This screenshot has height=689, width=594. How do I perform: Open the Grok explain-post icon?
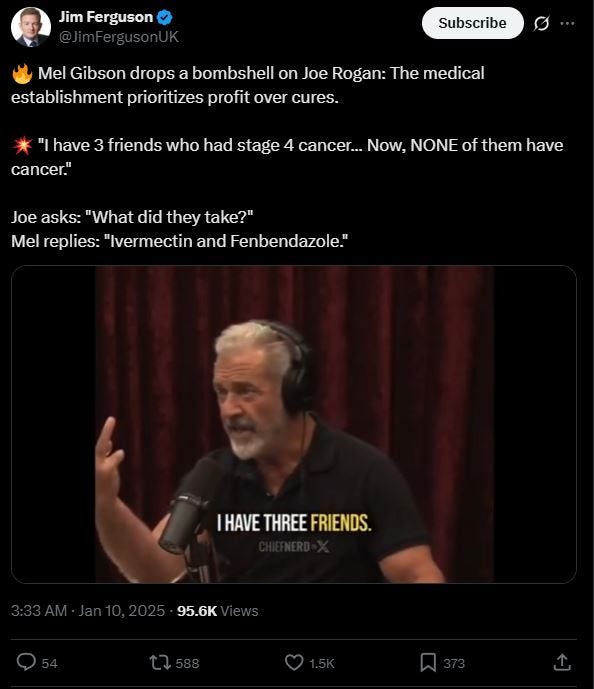tap(541, 23)
